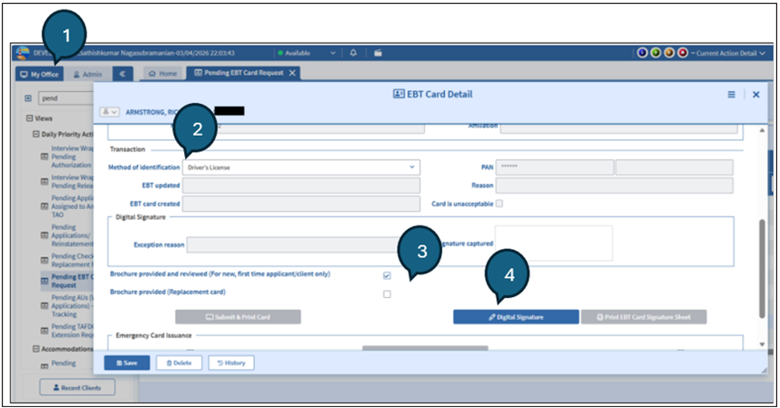Click the orange circular status indicator
780x408 pixels.
pos(669,53)
